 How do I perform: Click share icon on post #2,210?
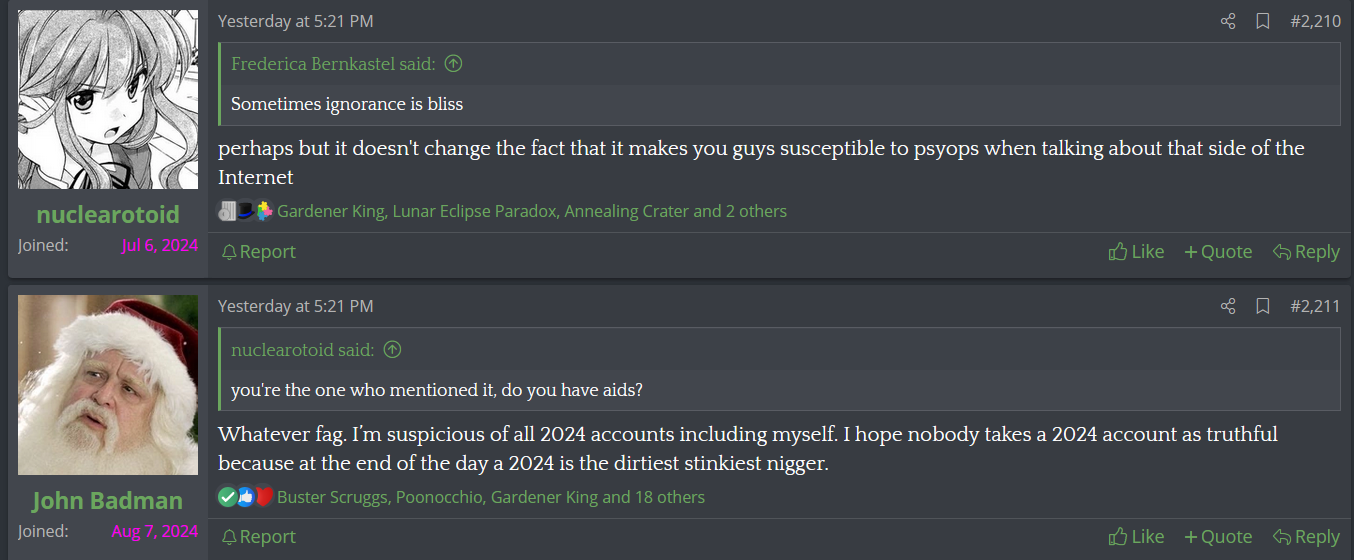(x=1228, y=21)
